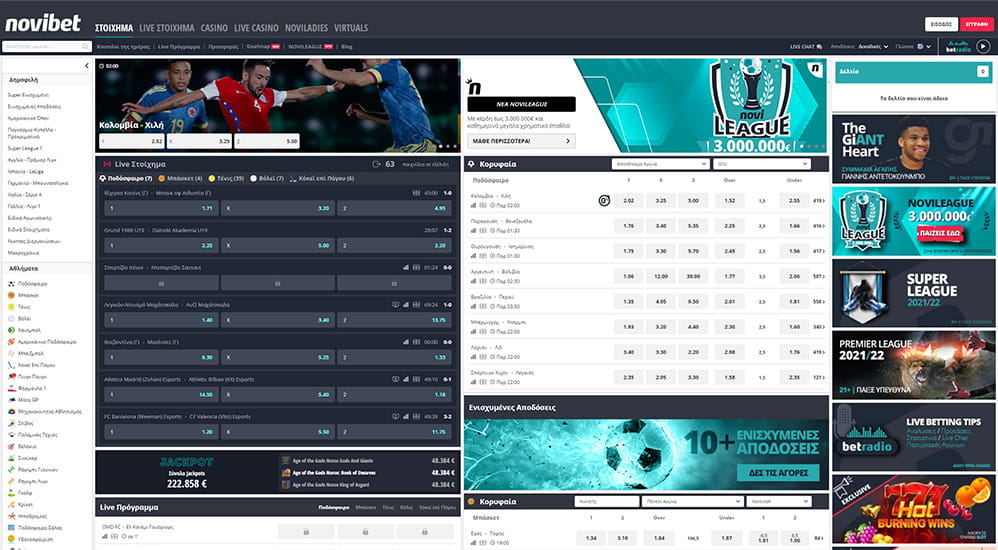The width and height of the screenshot is (998, 550).
Task: Open stats icon for Σπορτίβο Ιτένιο match
Action: [x=406, y=267]
